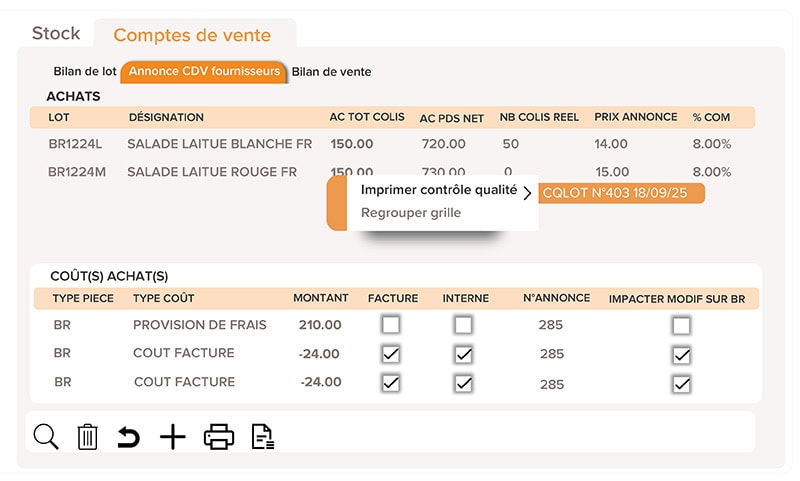The image size is (800, 481).
Task: Click the MONTANT column header
Action: pos(321,298)
